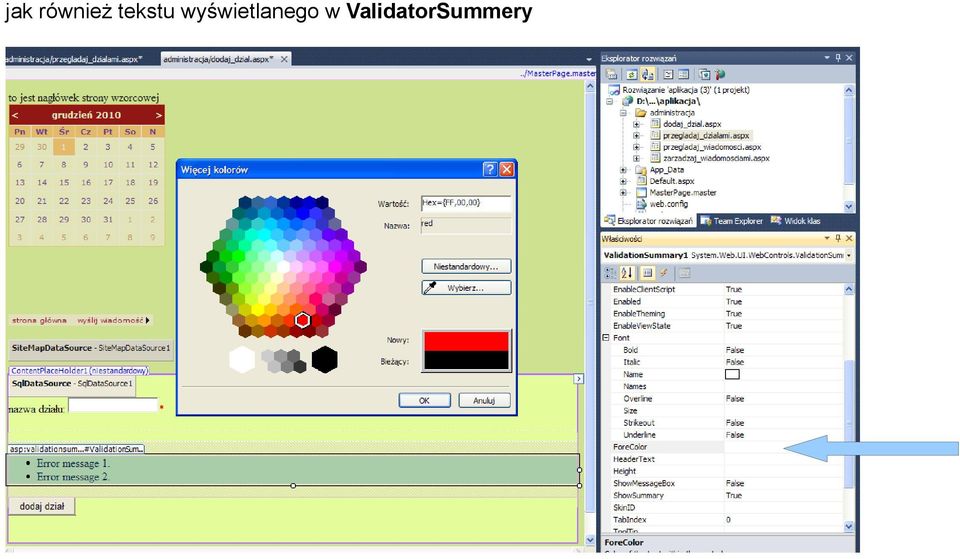
Task: Click the ContentPlaceHolder smart tag arrow
Action: [x=579, y=379]
